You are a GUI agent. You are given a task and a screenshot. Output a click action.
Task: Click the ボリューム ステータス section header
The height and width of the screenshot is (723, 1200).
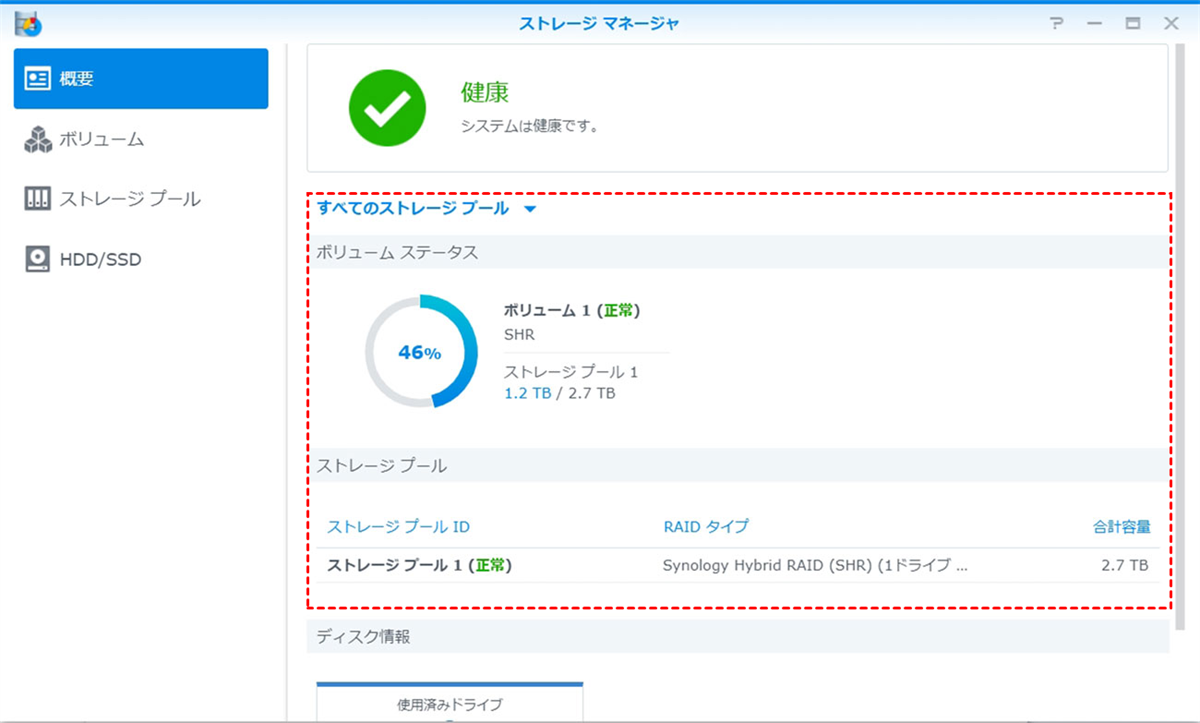738,252
